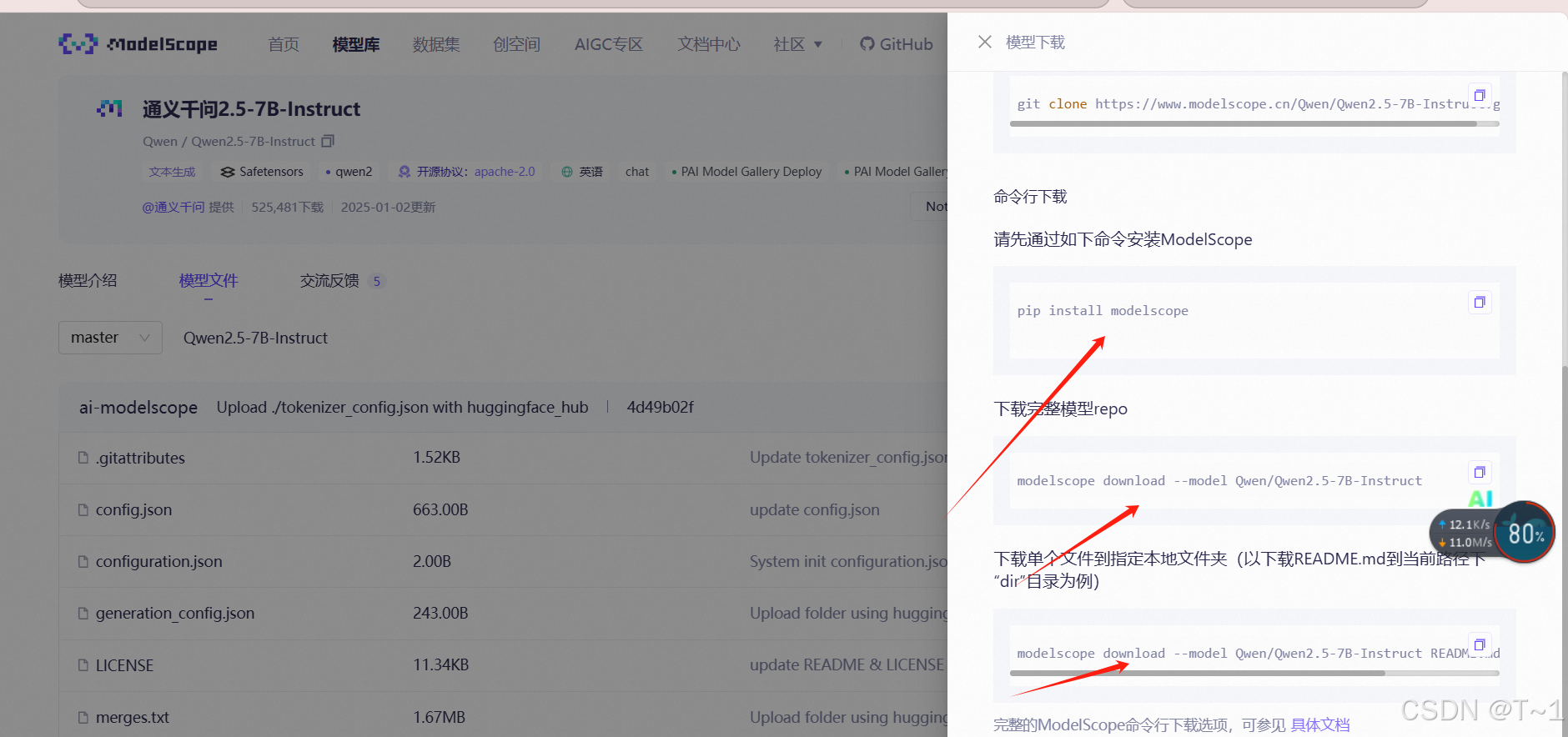The image size is (1568, 737).
Task: Click the generation_config.json file icon
Action: point(83,613)
